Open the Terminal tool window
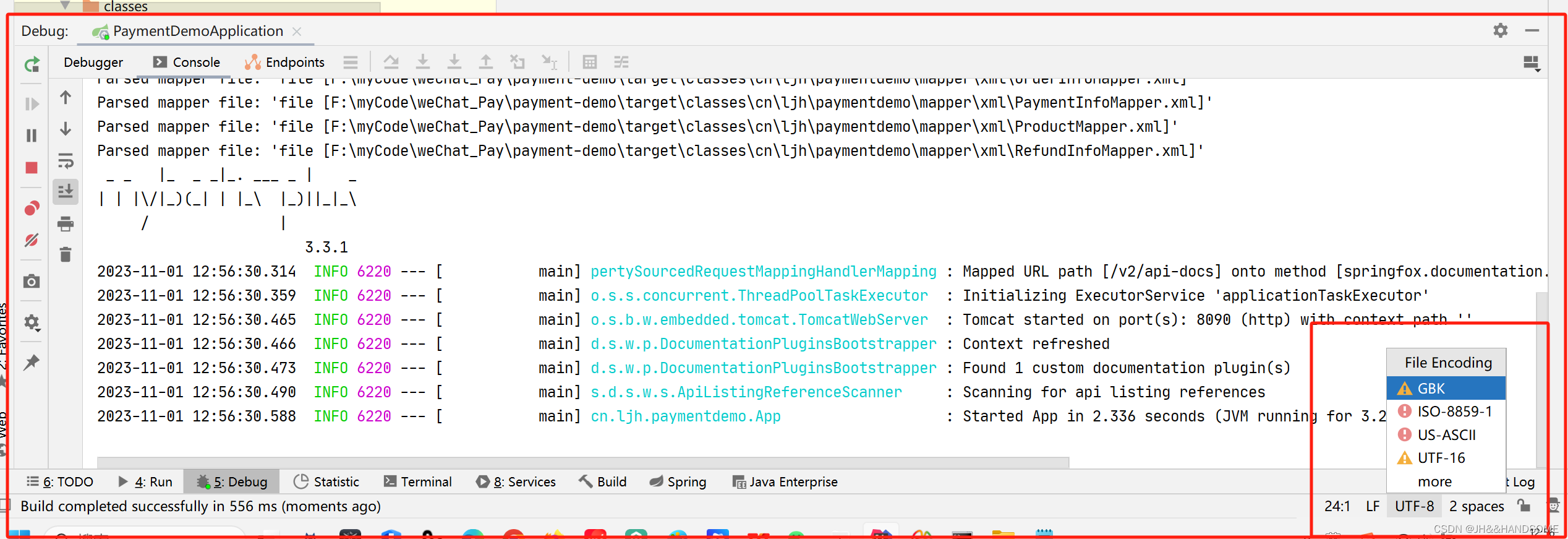Image resolution: width=1568 pixels, height=539 pixels. [418, 481]
